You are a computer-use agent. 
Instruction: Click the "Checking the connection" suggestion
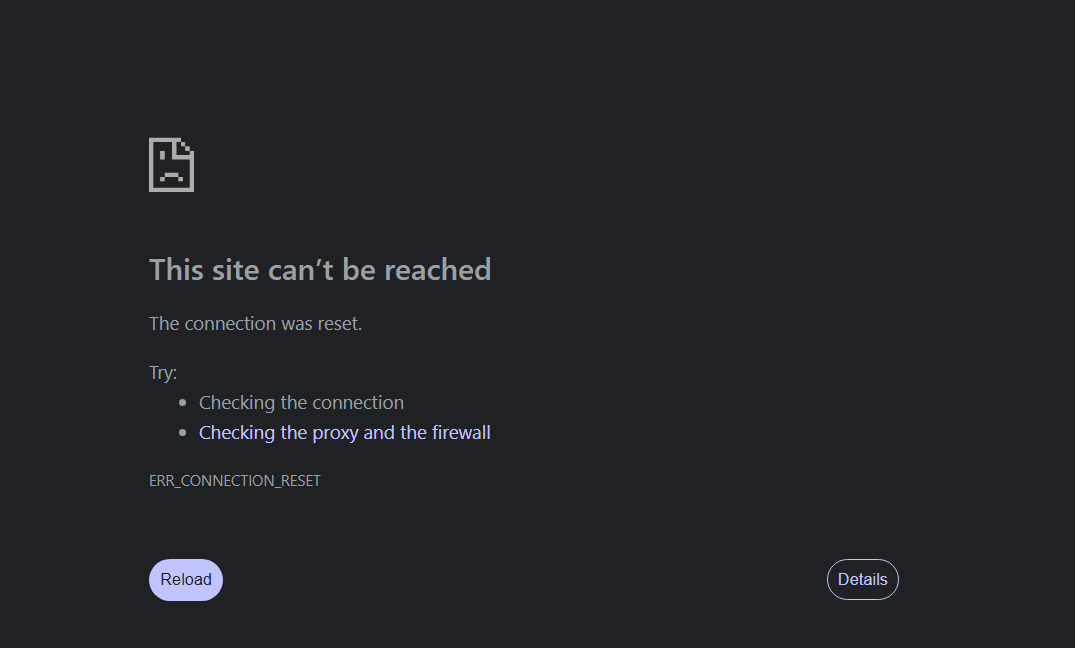[301, 403]
